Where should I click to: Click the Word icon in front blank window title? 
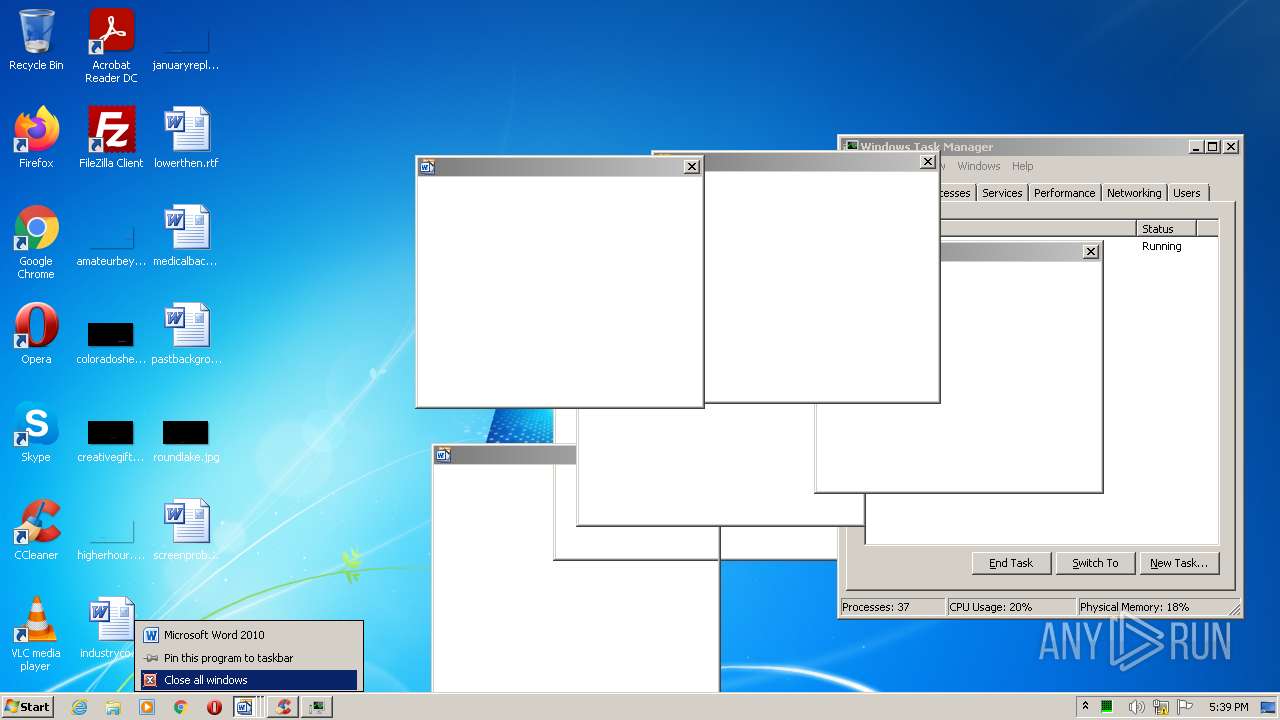(427, 167)
